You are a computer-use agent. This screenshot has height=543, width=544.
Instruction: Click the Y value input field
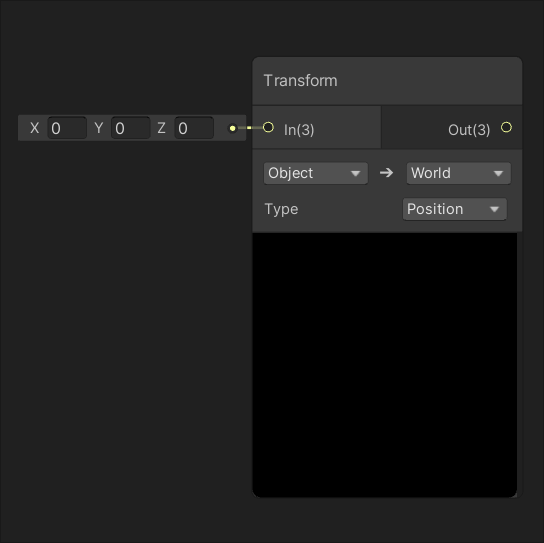click(x=130, y=128)
